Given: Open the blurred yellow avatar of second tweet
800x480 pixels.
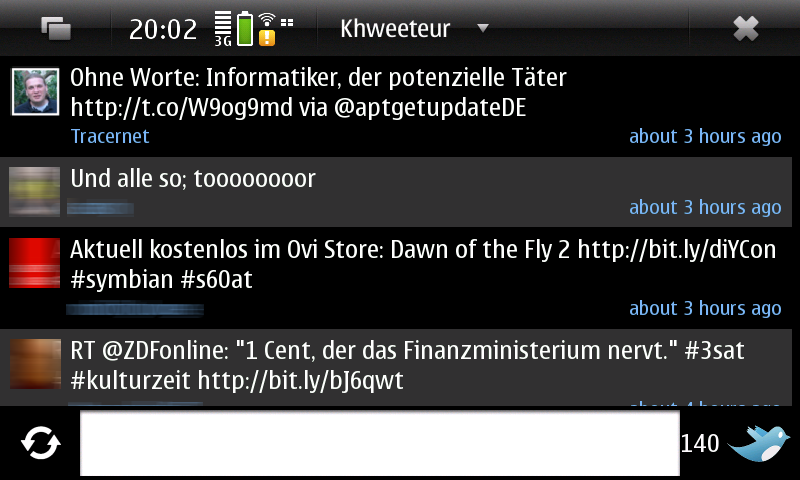Looking at the screenshot, I should (35, 192).
